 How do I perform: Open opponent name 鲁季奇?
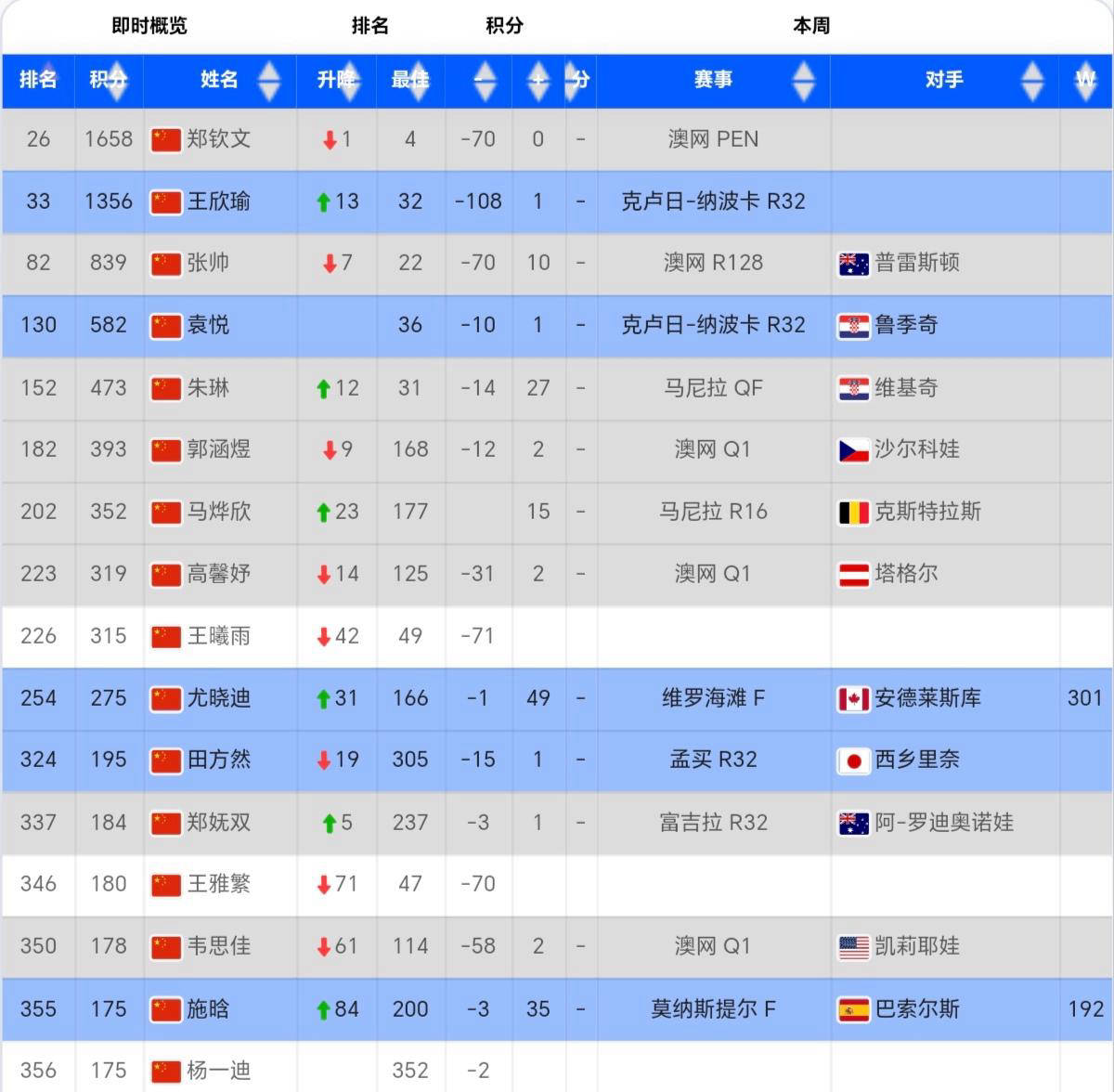[906, 325]
